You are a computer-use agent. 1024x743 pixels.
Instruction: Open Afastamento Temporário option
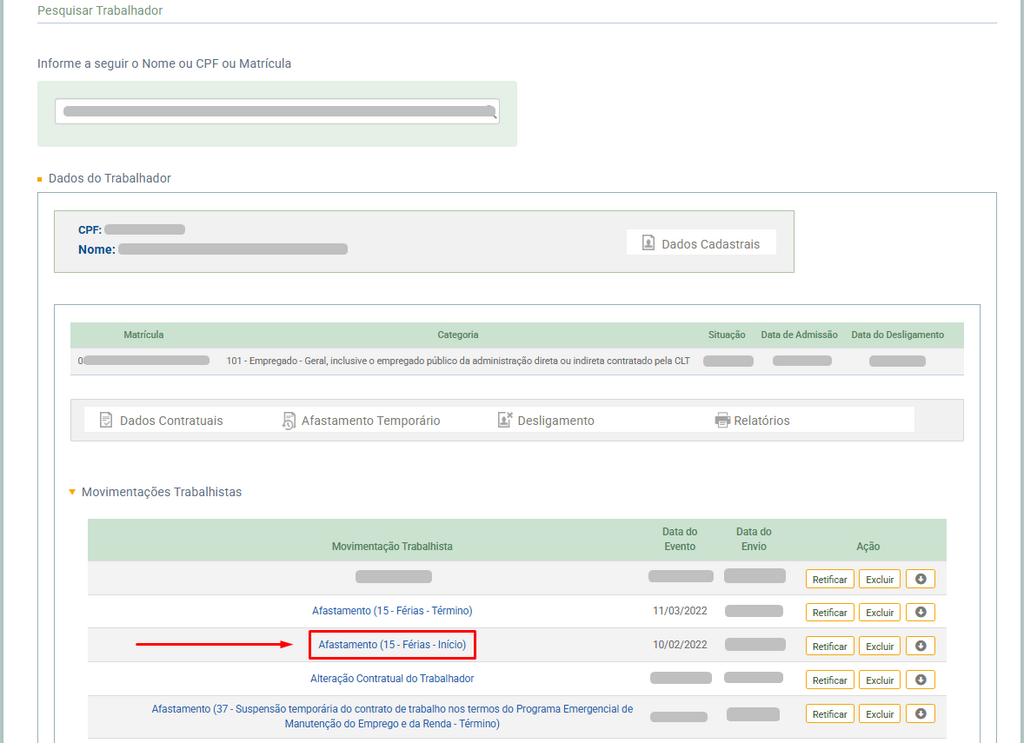(361, 421)
